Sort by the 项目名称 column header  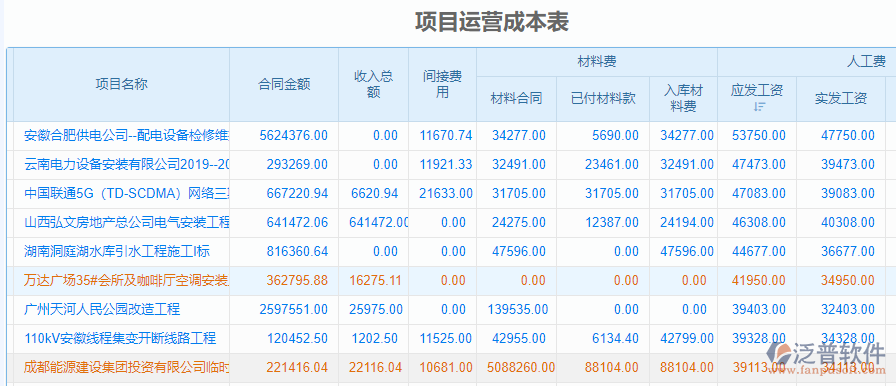(x=121, y=85)
